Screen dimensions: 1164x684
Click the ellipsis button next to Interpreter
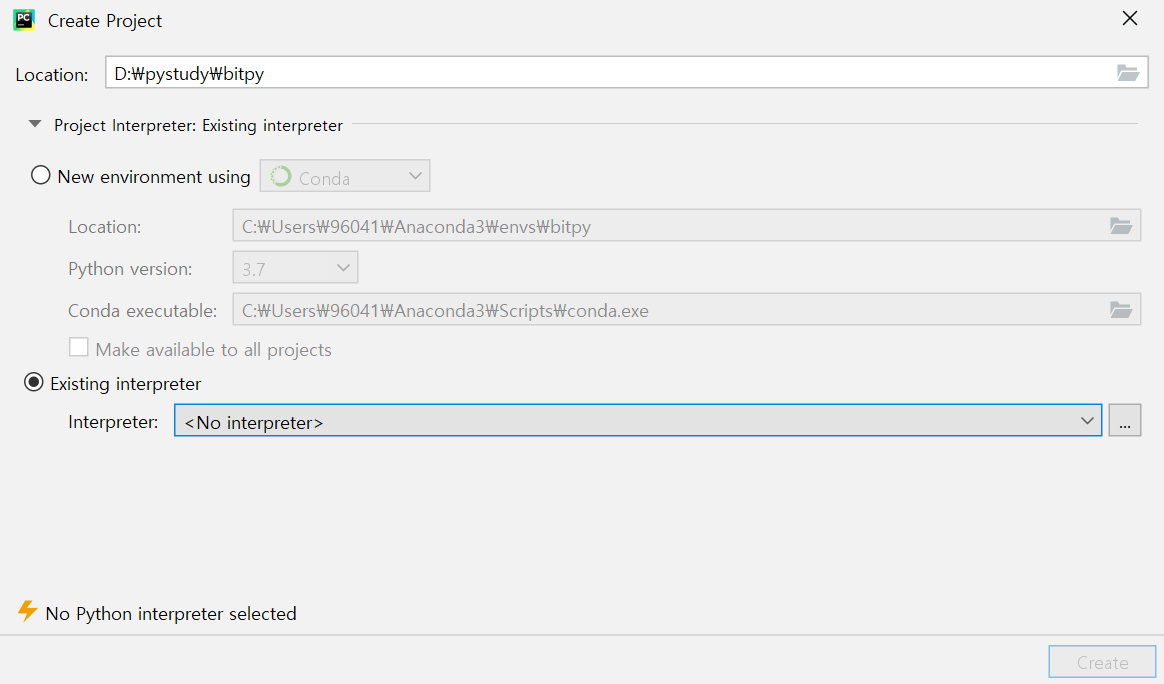point(1125,420)
